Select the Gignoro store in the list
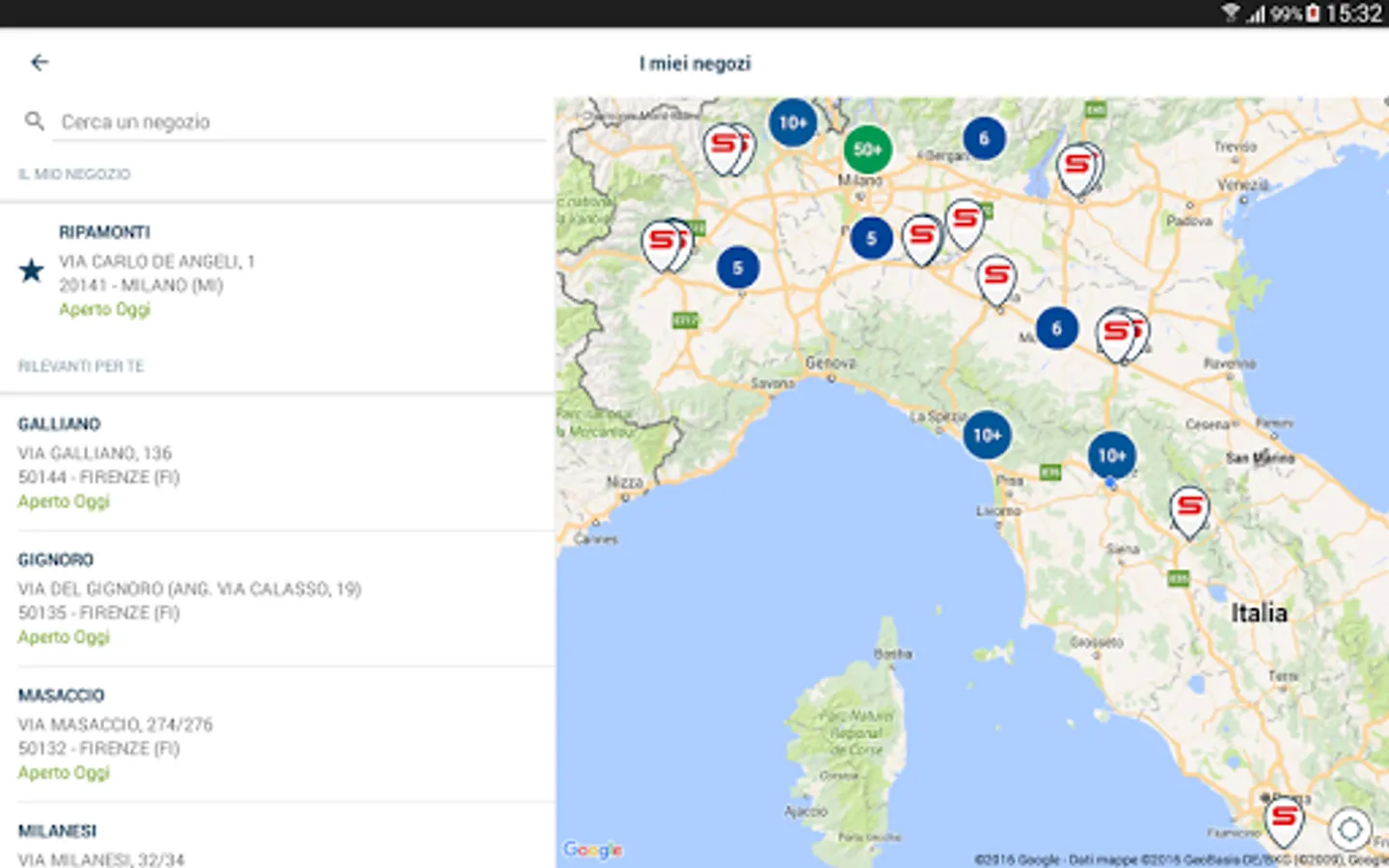Screen dimensions: 1389x868 [x=278, y=598]
